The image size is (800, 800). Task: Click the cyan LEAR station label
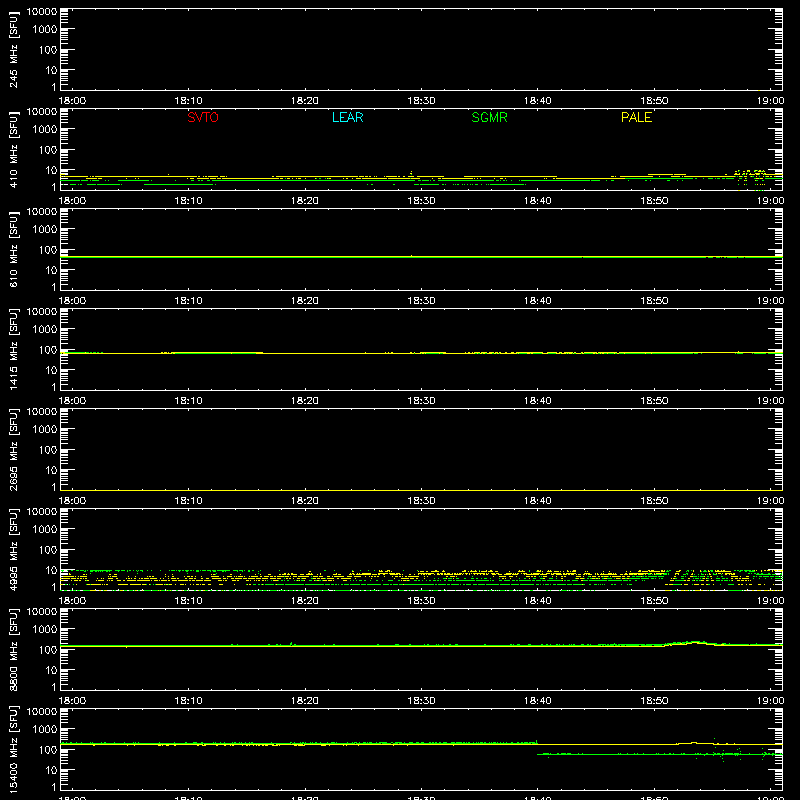(347, 117)
